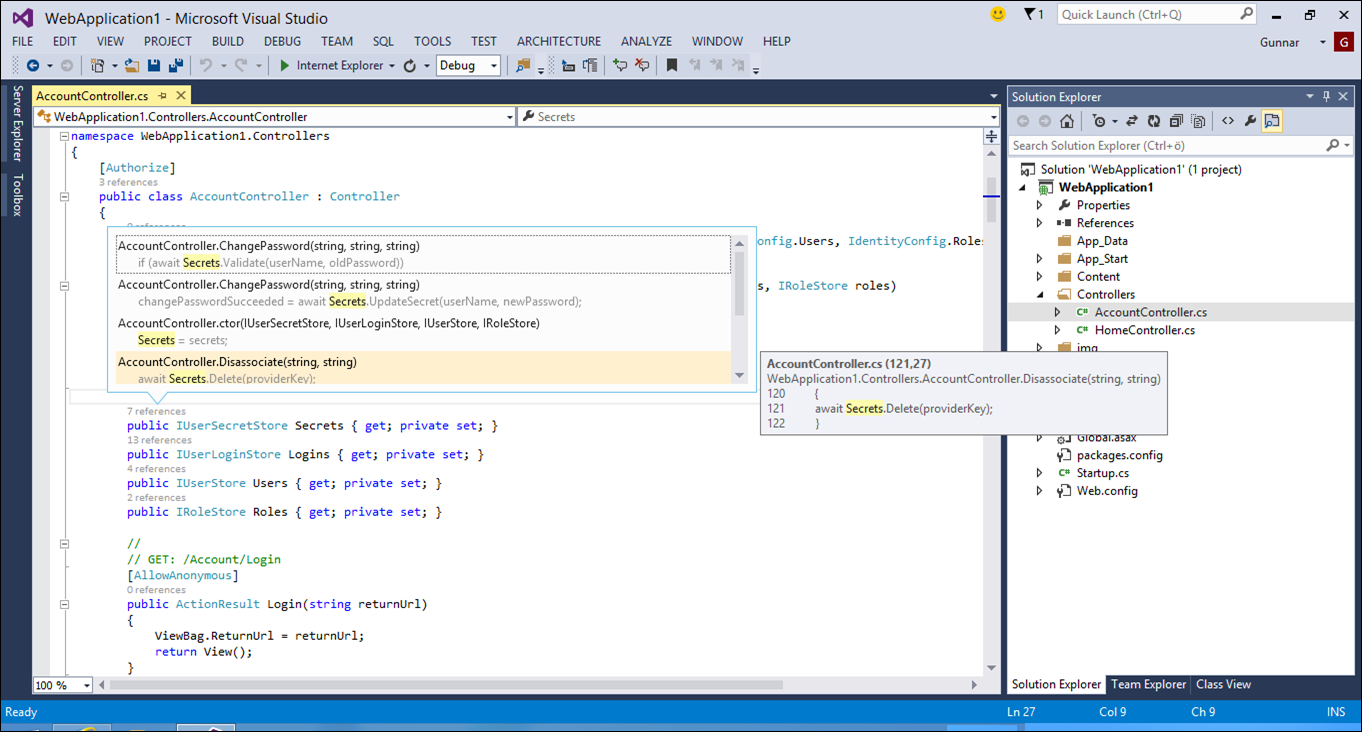Viewport: 1362px width, 732px height.
Task: Click the Refresh icon in Solution Explorer
Action: pos(1153,121)
